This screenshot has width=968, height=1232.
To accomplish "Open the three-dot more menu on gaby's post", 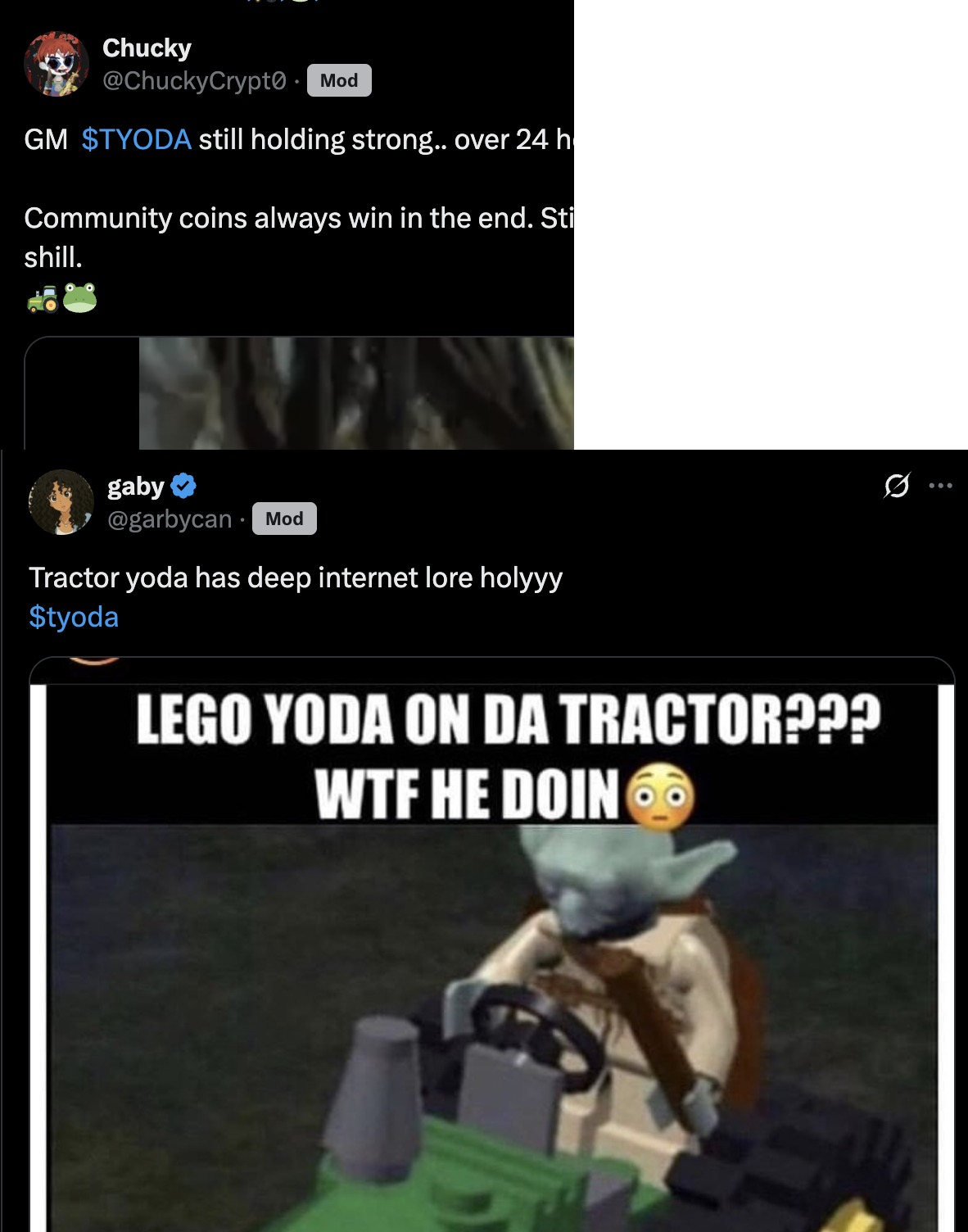I will pyautogui.click(x=941, y=486).
